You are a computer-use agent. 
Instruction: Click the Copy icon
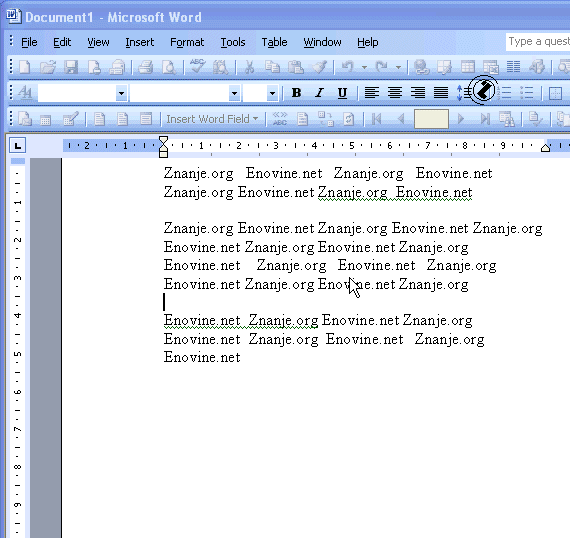click(x=272, y=67)
